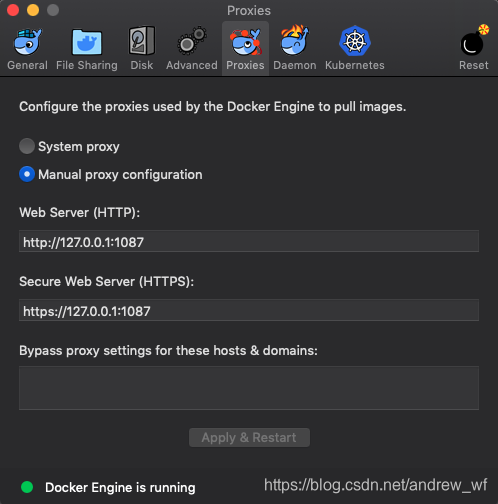Open the General preferences whale icon
Image resolution: width=498 pixels, height=504 pixels.
point(28,42)
